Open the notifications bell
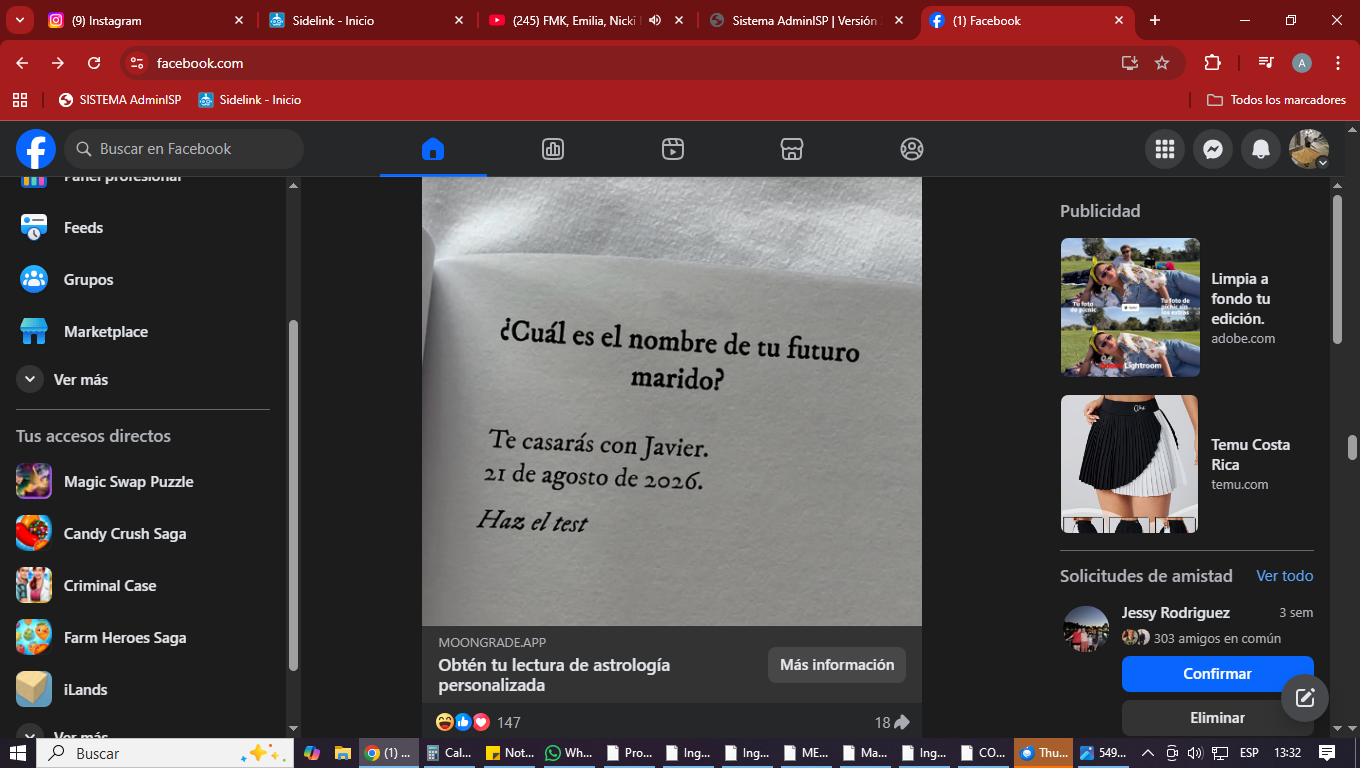Screen dimensions: 1360x768 (1261, 149)
